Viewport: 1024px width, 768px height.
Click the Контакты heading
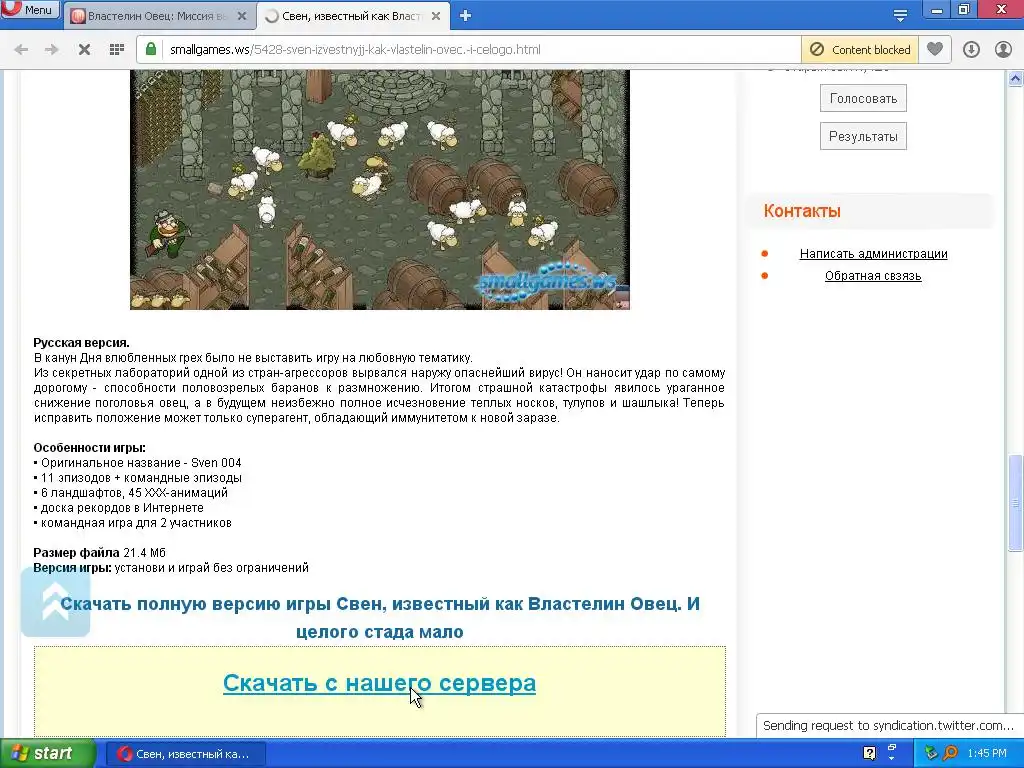pos(802,211)
